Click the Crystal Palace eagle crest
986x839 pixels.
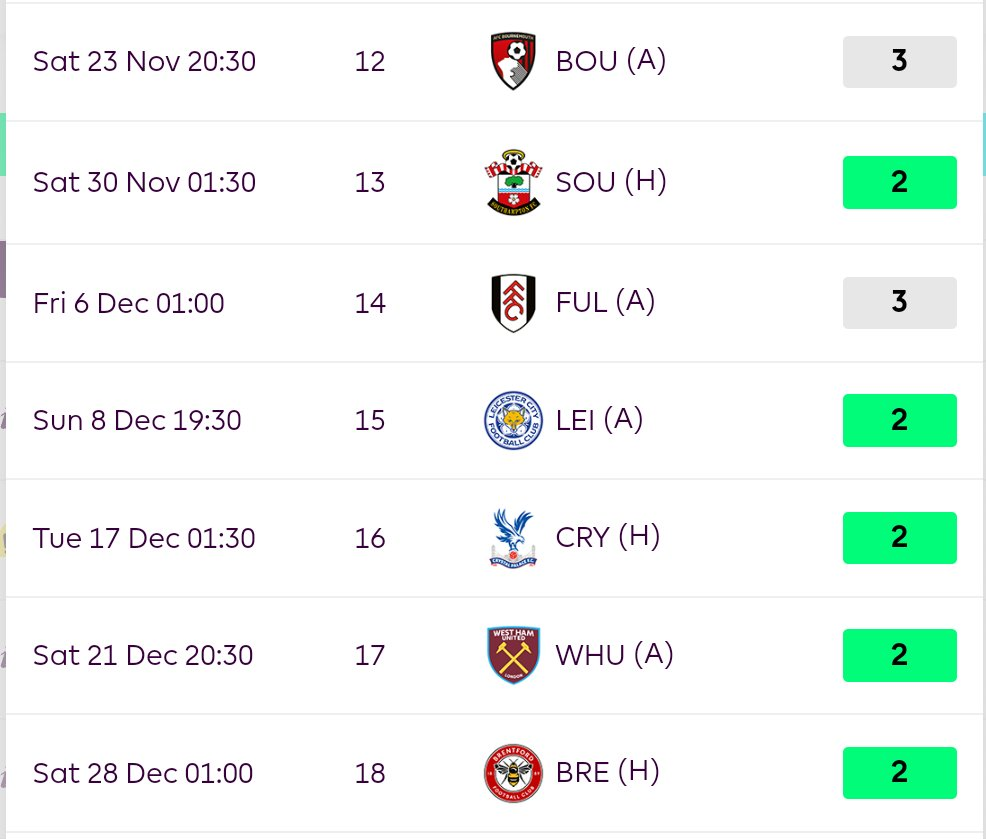tap(513, 538)
